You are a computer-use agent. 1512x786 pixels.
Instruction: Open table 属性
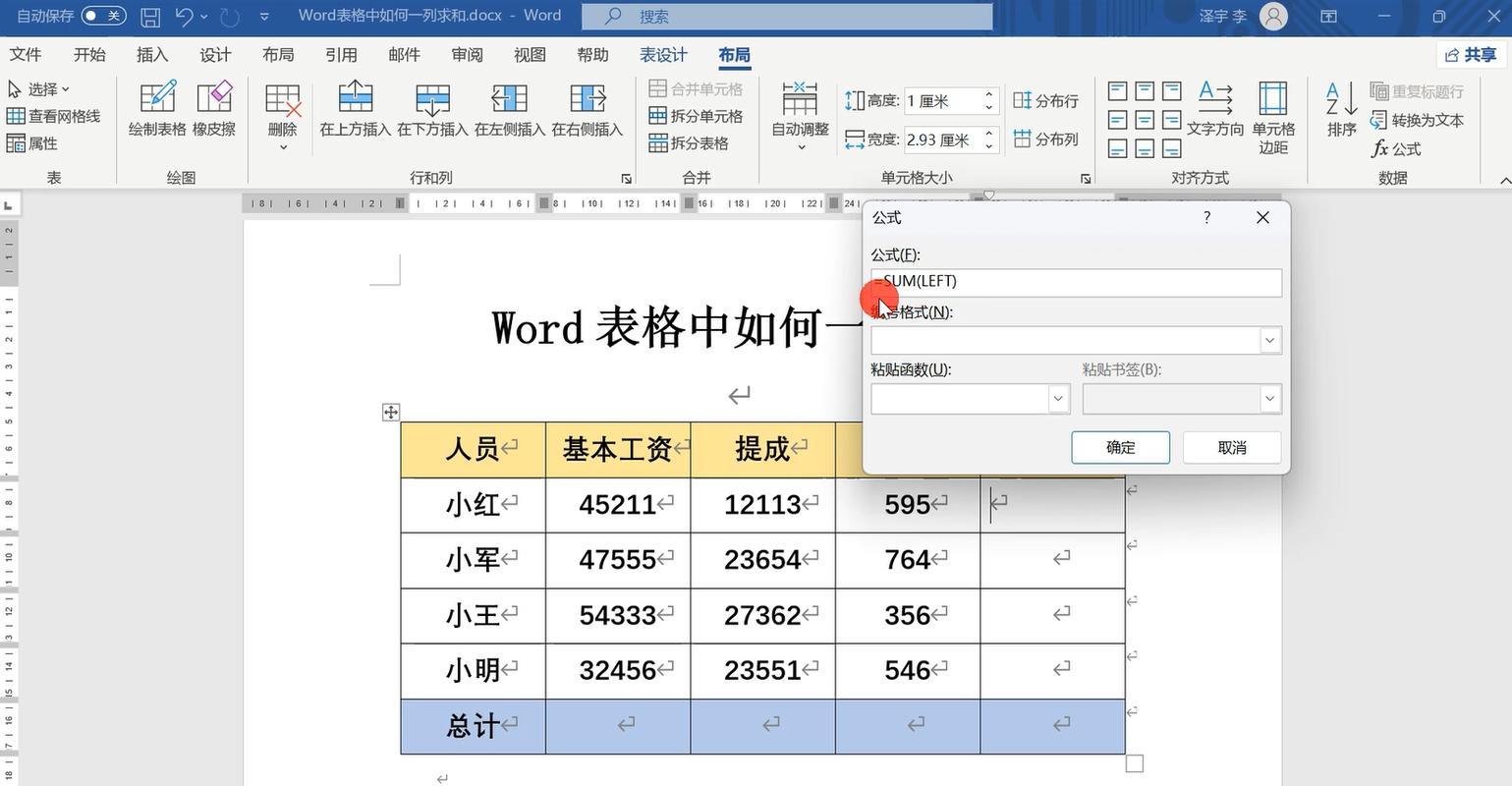click(32, 143)
